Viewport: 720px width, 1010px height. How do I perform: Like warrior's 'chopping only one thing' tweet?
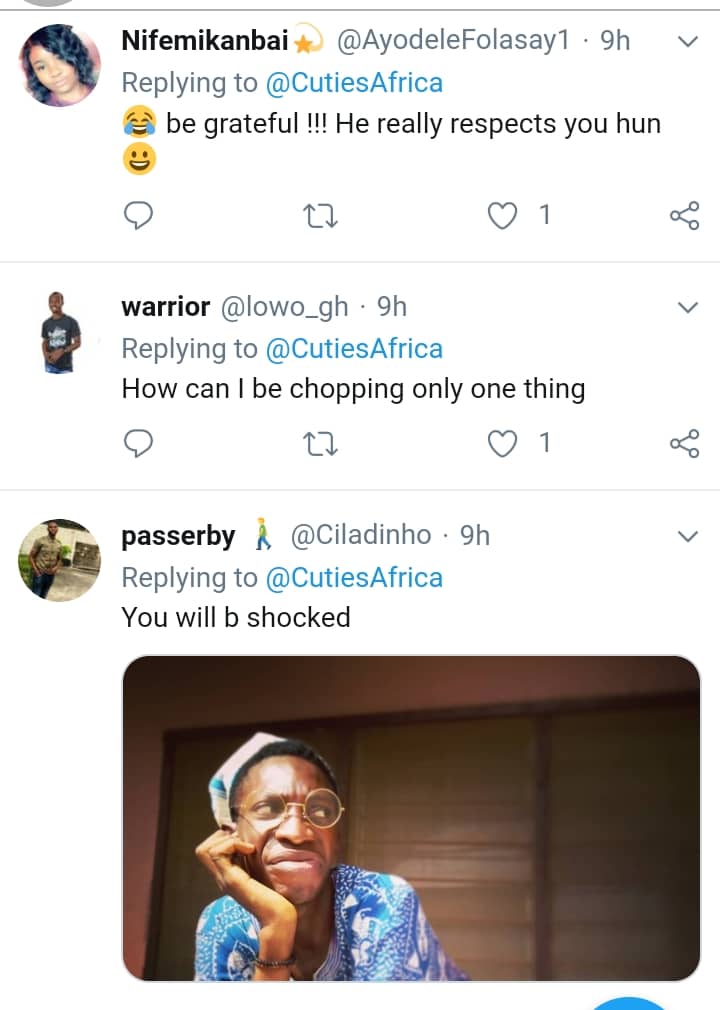503,443
